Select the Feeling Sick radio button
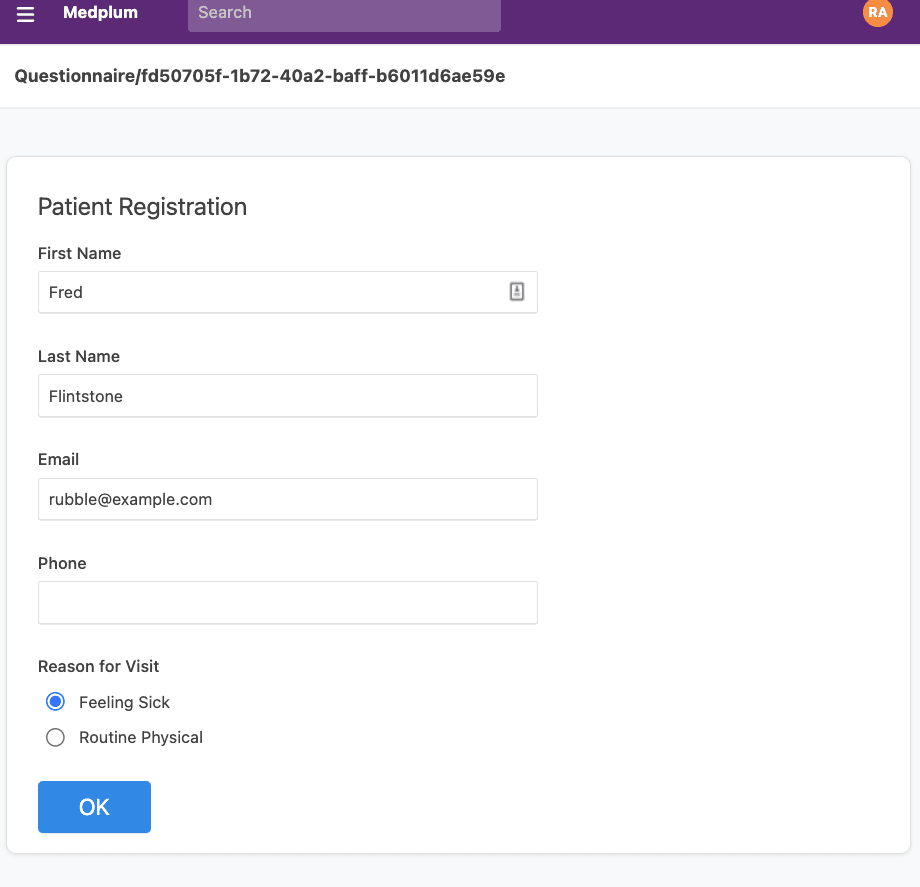The height and width of the screenshot is (887, 920). (55, 701)
